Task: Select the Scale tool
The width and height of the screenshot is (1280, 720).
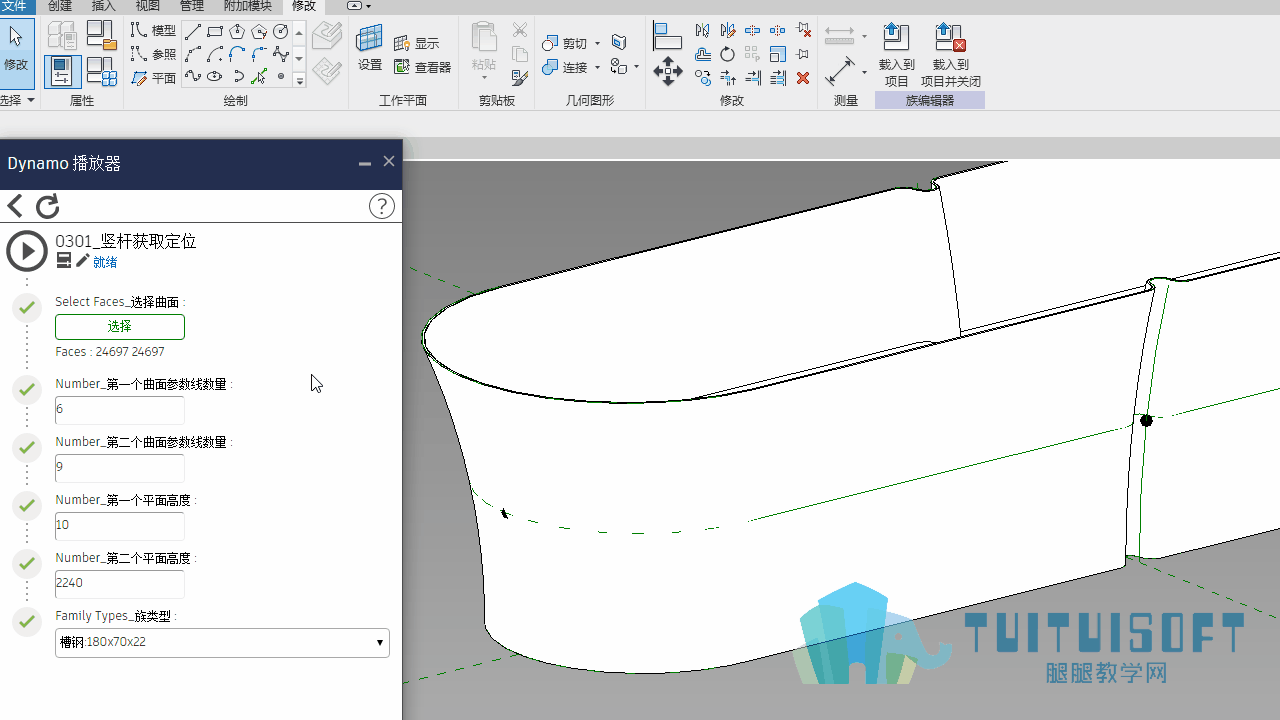Action: (x=778, y=54)
